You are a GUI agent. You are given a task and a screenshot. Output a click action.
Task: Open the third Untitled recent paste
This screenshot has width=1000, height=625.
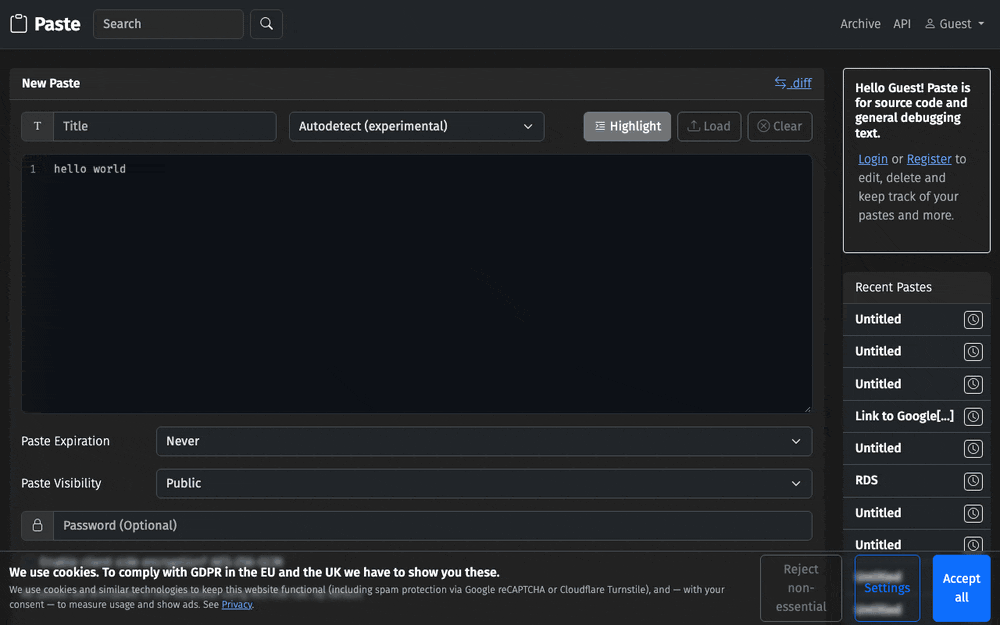[x=878, y=384]
